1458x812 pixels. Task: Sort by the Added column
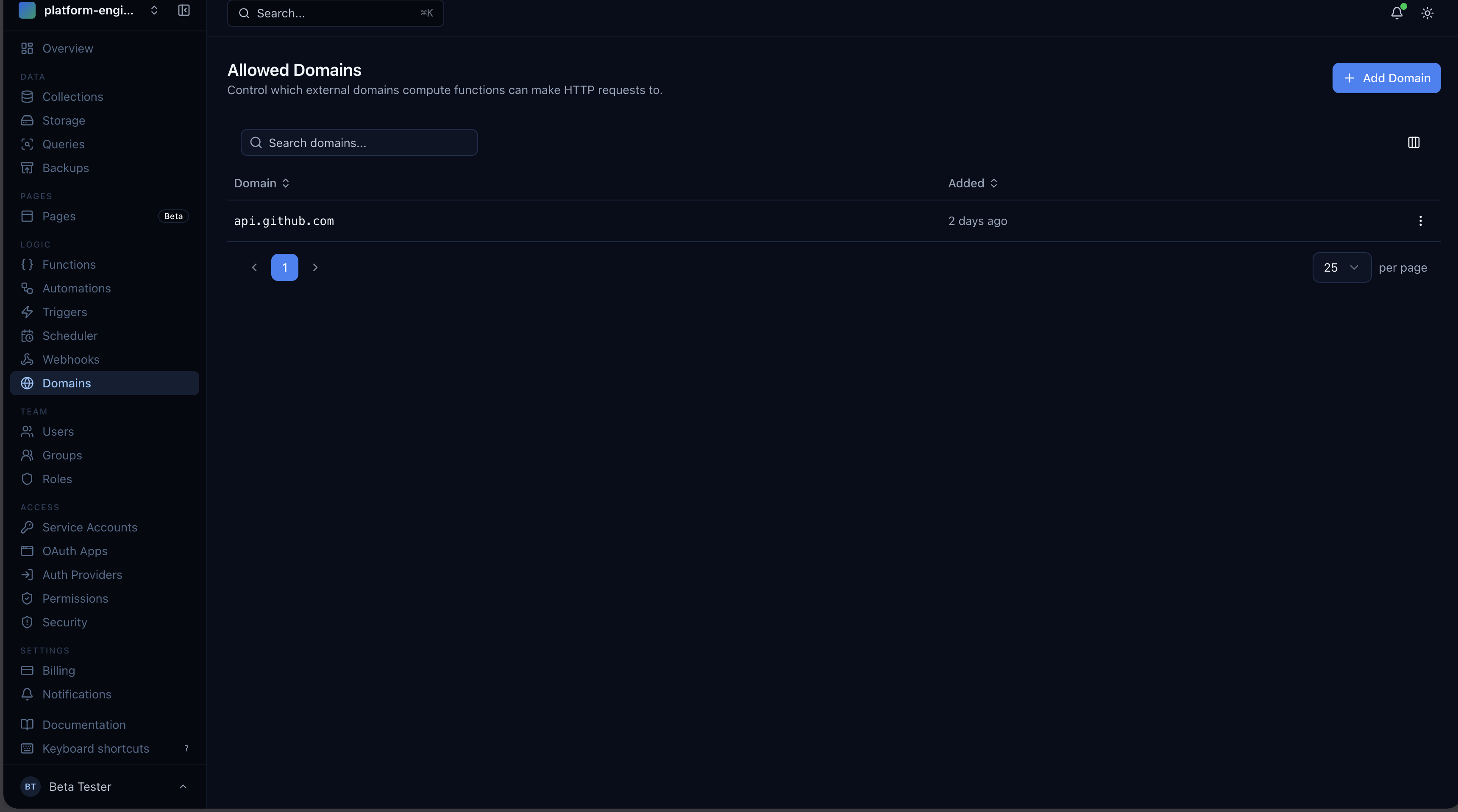click(x=973, y=184)
